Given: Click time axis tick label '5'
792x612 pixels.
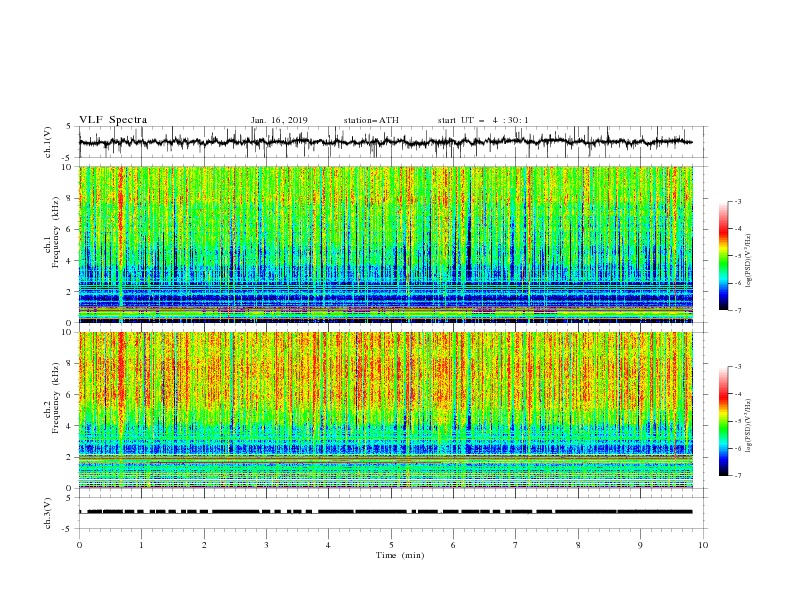Looking at the screenshot, I should point(391,545).
